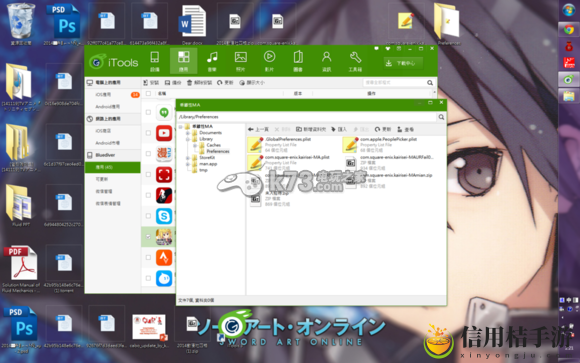Click the Uninstall trash toolbar button
Viewport: 580px width, 363px height.
pyautogui.click(x=199, y=83)
